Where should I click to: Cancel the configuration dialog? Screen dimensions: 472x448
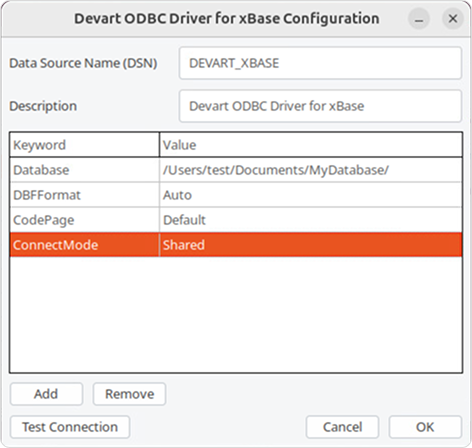pyautogui.click(x=342, y=427)
